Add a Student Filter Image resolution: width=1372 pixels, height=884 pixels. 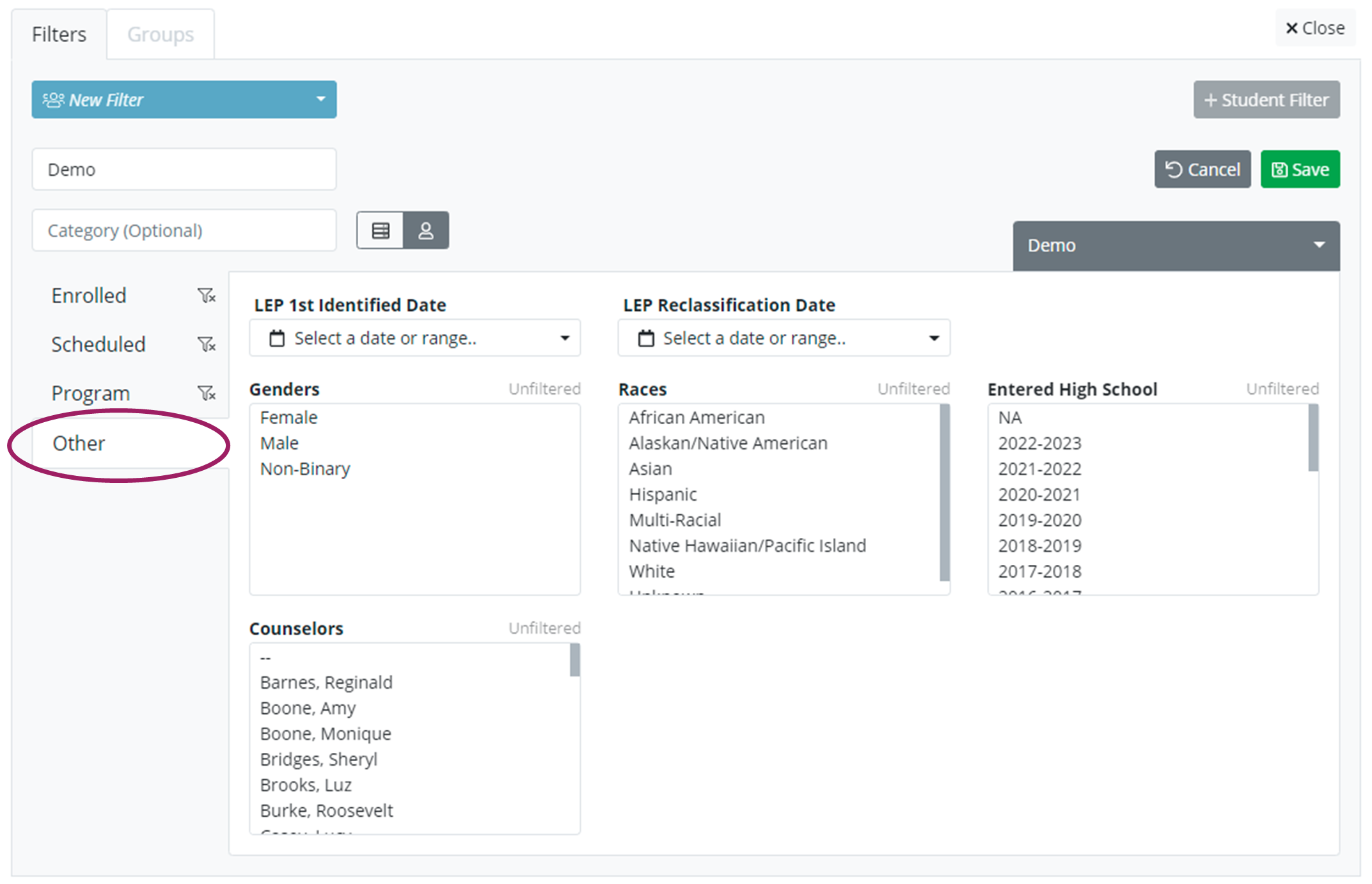1266,100
